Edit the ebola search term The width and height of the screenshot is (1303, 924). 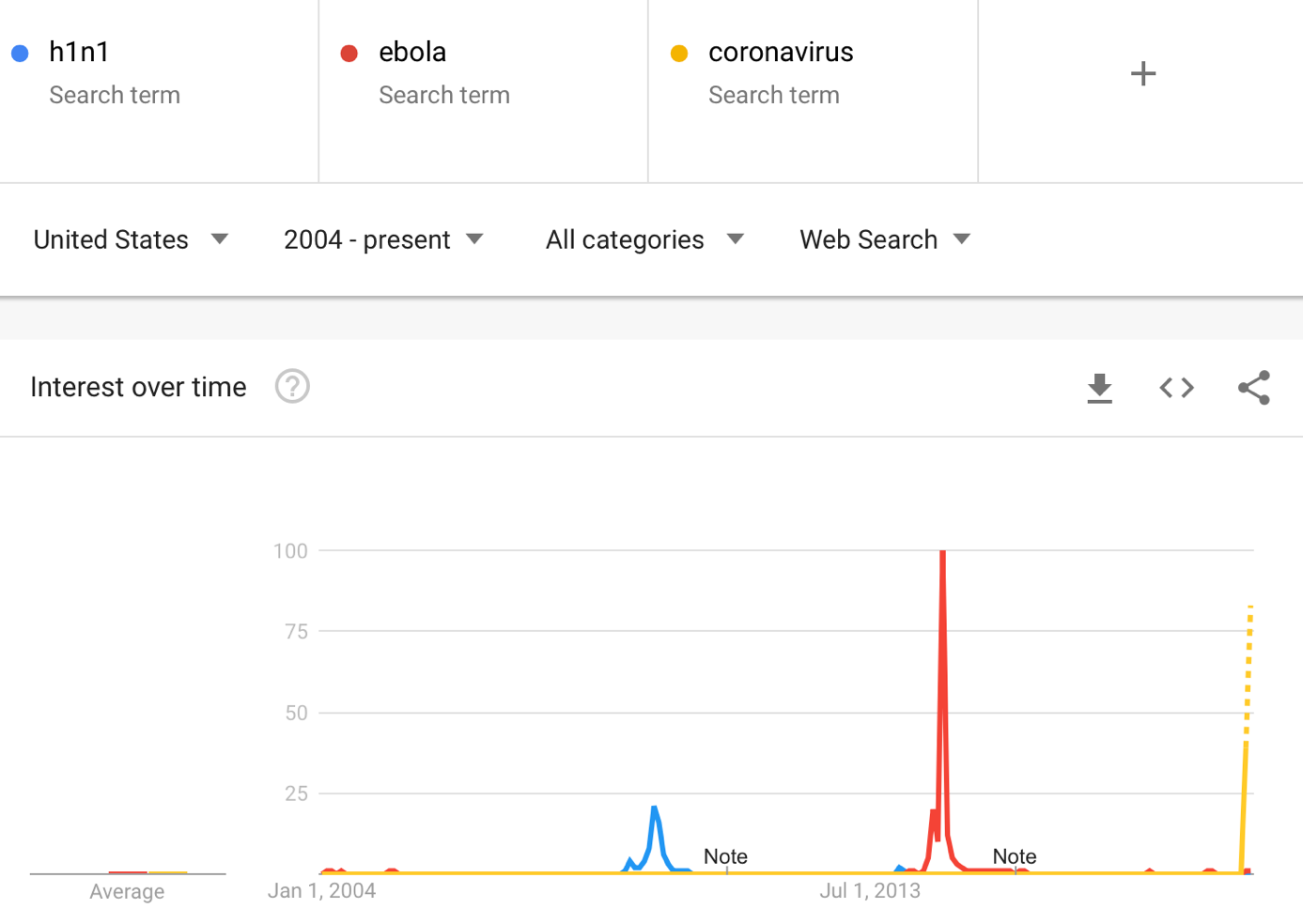[x=412, y=52]
